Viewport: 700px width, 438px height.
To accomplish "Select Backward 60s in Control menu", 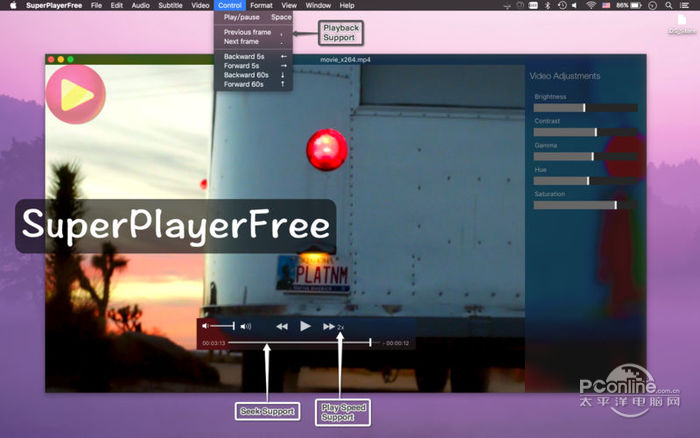I will [x=253, y=75].
